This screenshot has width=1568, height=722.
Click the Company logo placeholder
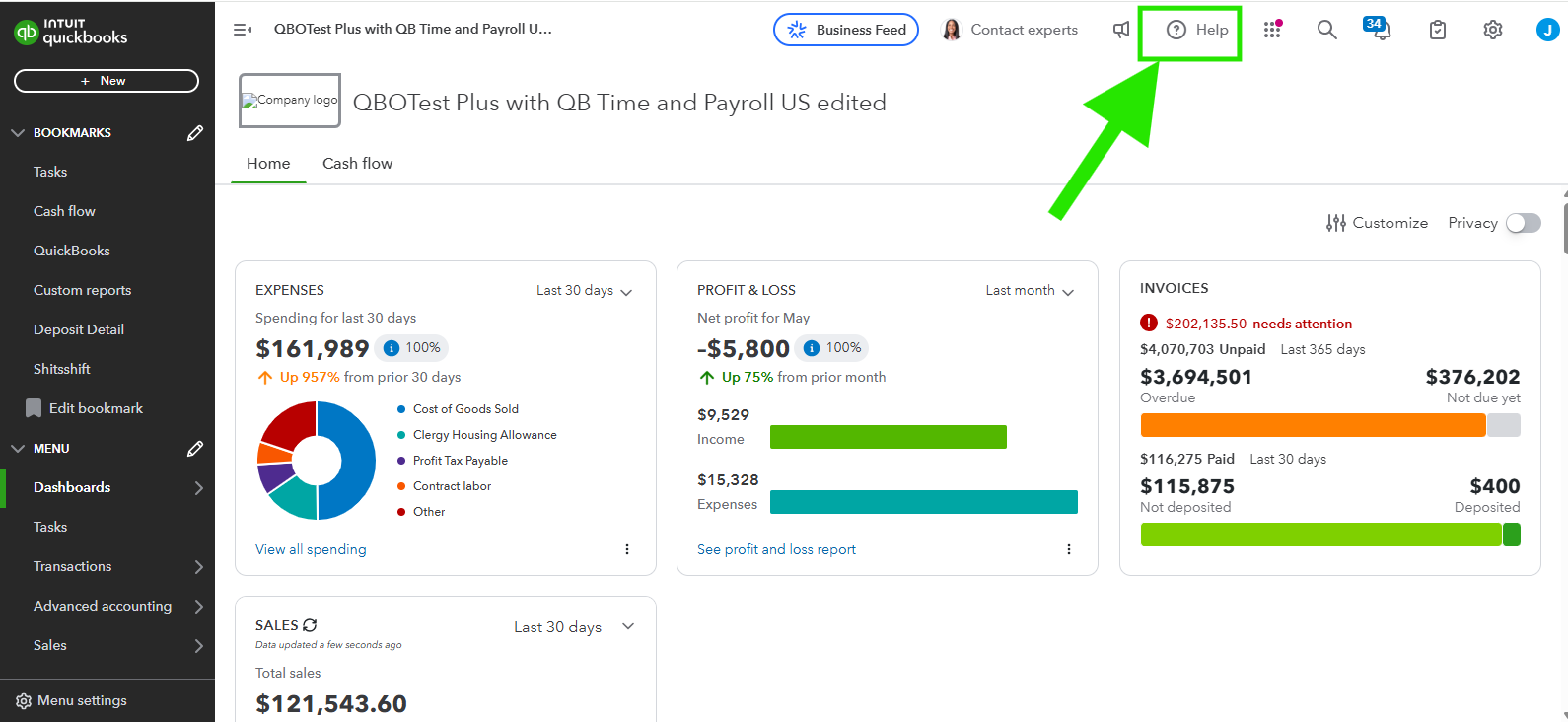[290, 101]
